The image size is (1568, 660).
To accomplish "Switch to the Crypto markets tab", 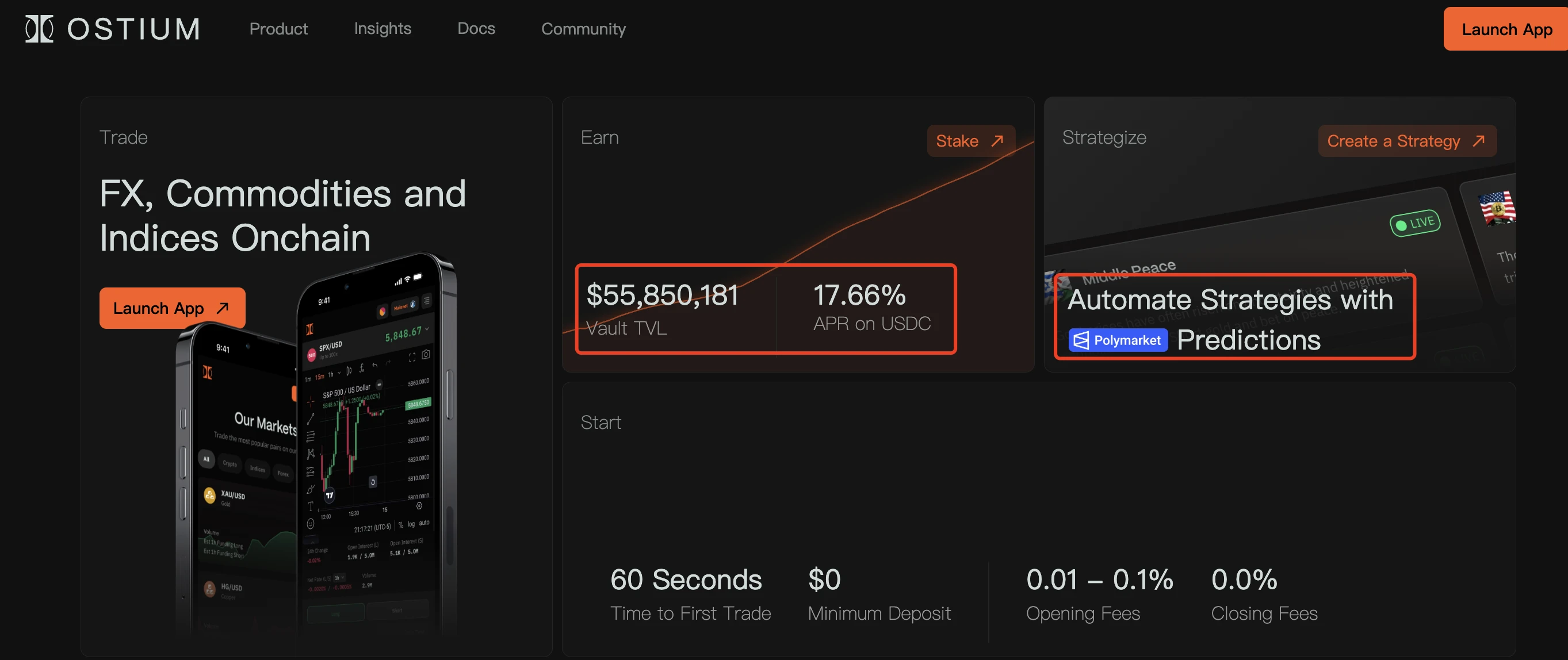I will tap(230, 465).
